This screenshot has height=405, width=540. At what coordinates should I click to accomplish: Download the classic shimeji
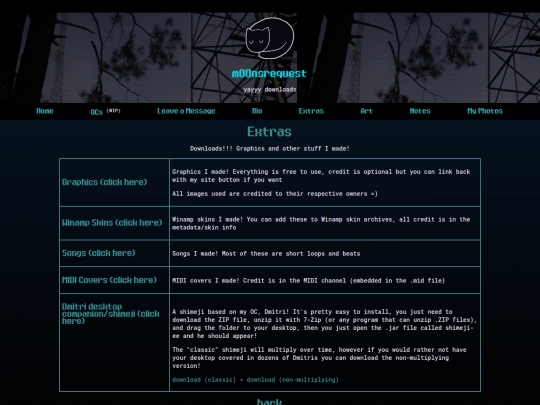click(204, 380)
